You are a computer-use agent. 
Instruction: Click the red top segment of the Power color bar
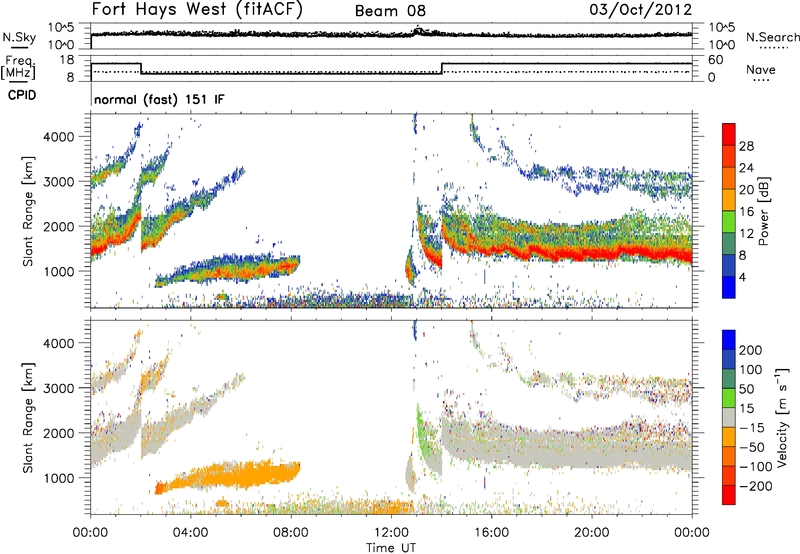(x=729, y=134)
